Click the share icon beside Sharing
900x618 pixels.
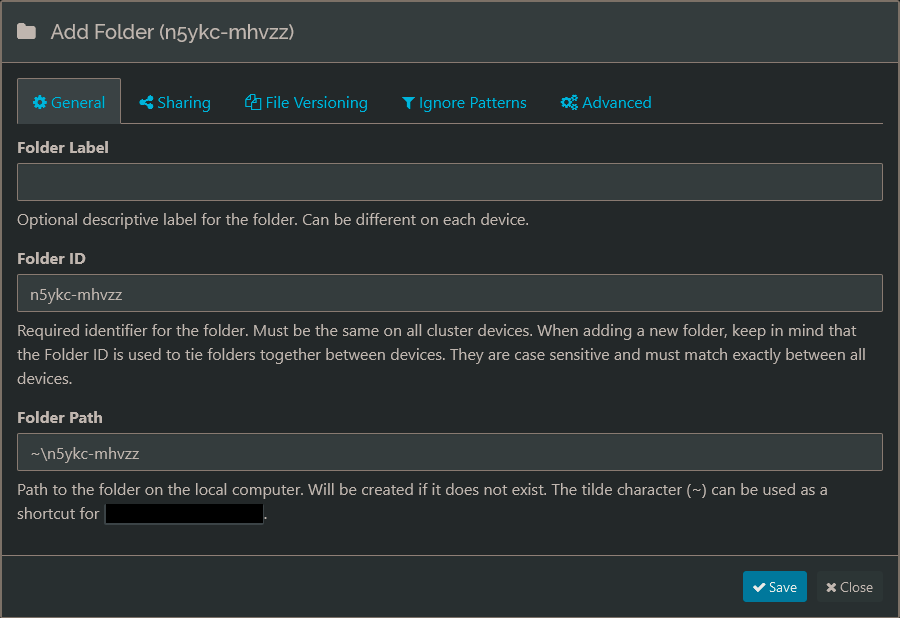click(x=146, y=102)
